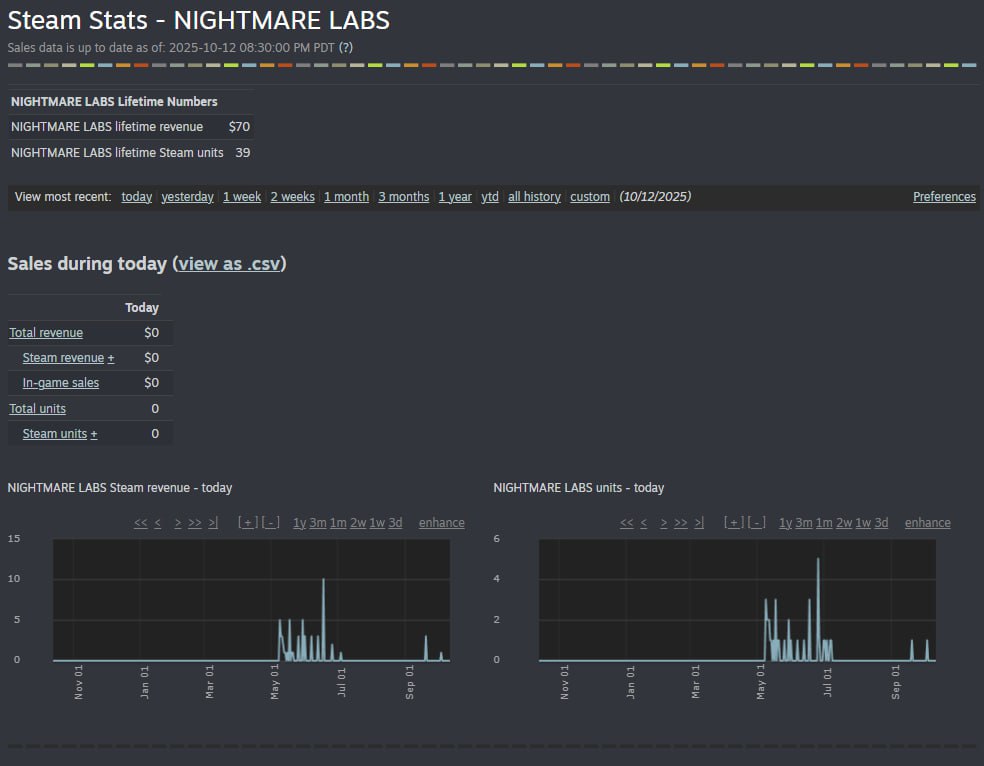Advance units chart with single > arrow

[664, 523]
